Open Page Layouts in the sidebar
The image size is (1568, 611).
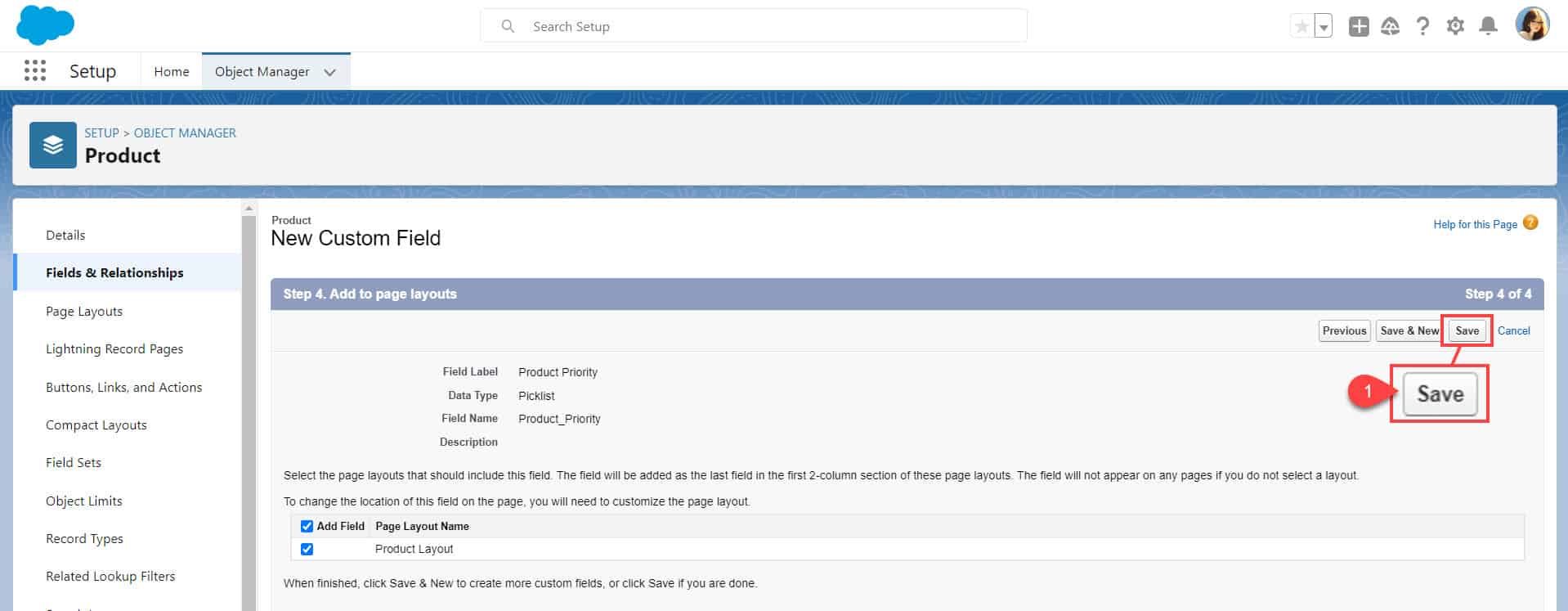(x=84, y=312)
